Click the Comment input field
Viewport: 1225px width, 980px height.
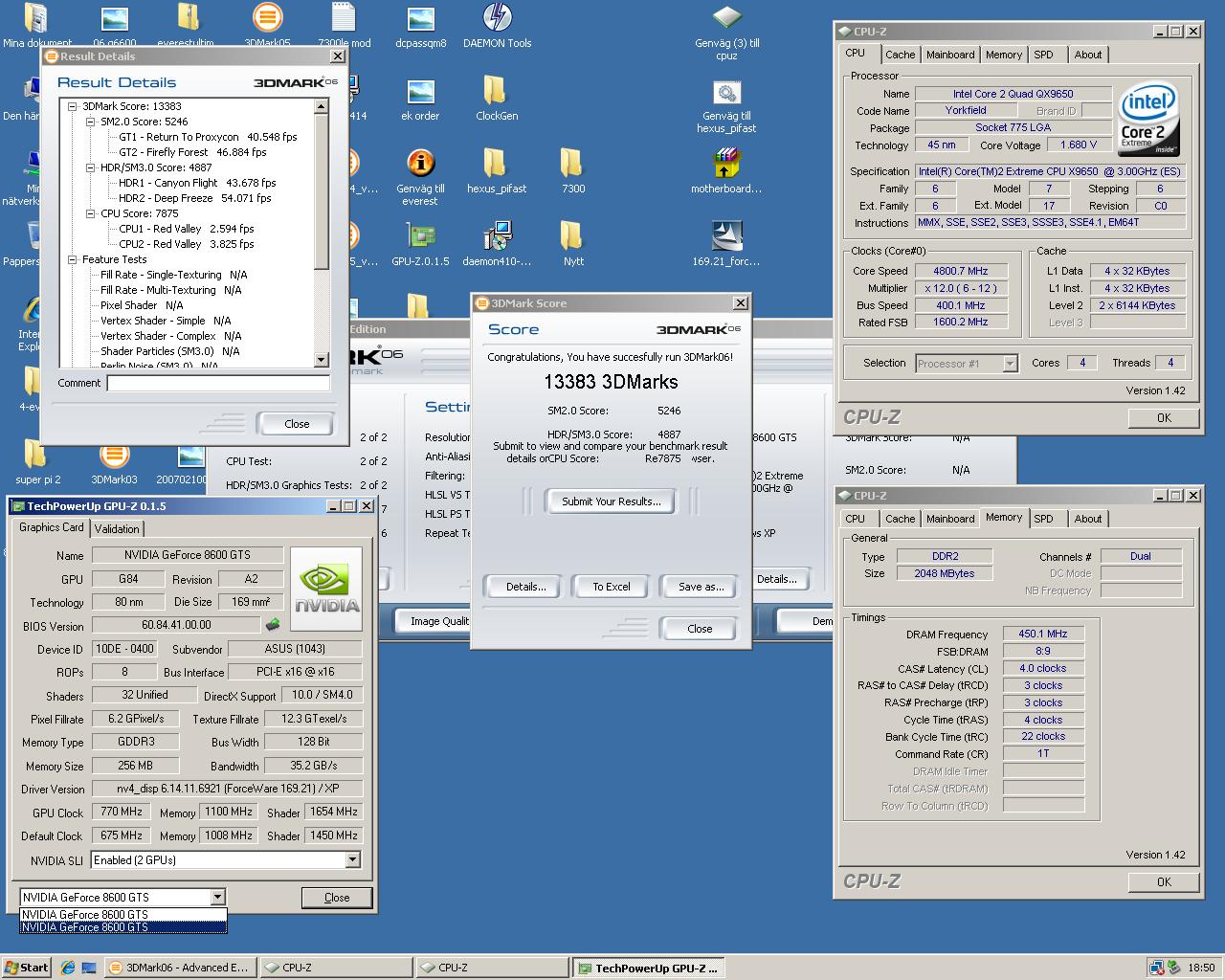tap(218, 383)
